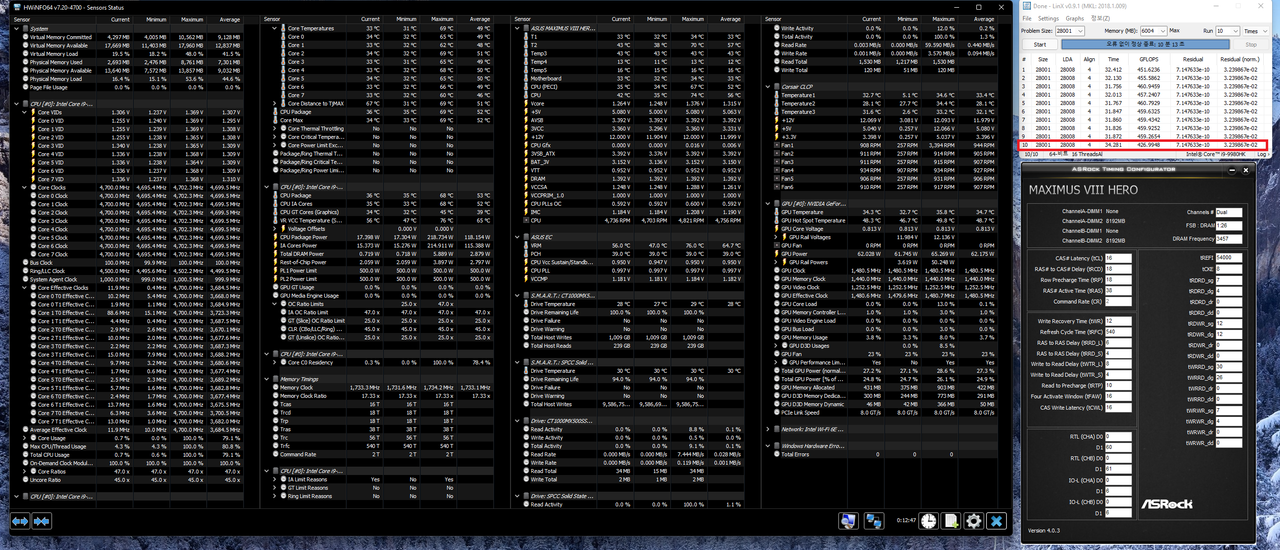Image resolution: width=1280 pixels, height=550 pixels.
Task: Collapse the Core Temperatures tree node
Action: [274, 28]
